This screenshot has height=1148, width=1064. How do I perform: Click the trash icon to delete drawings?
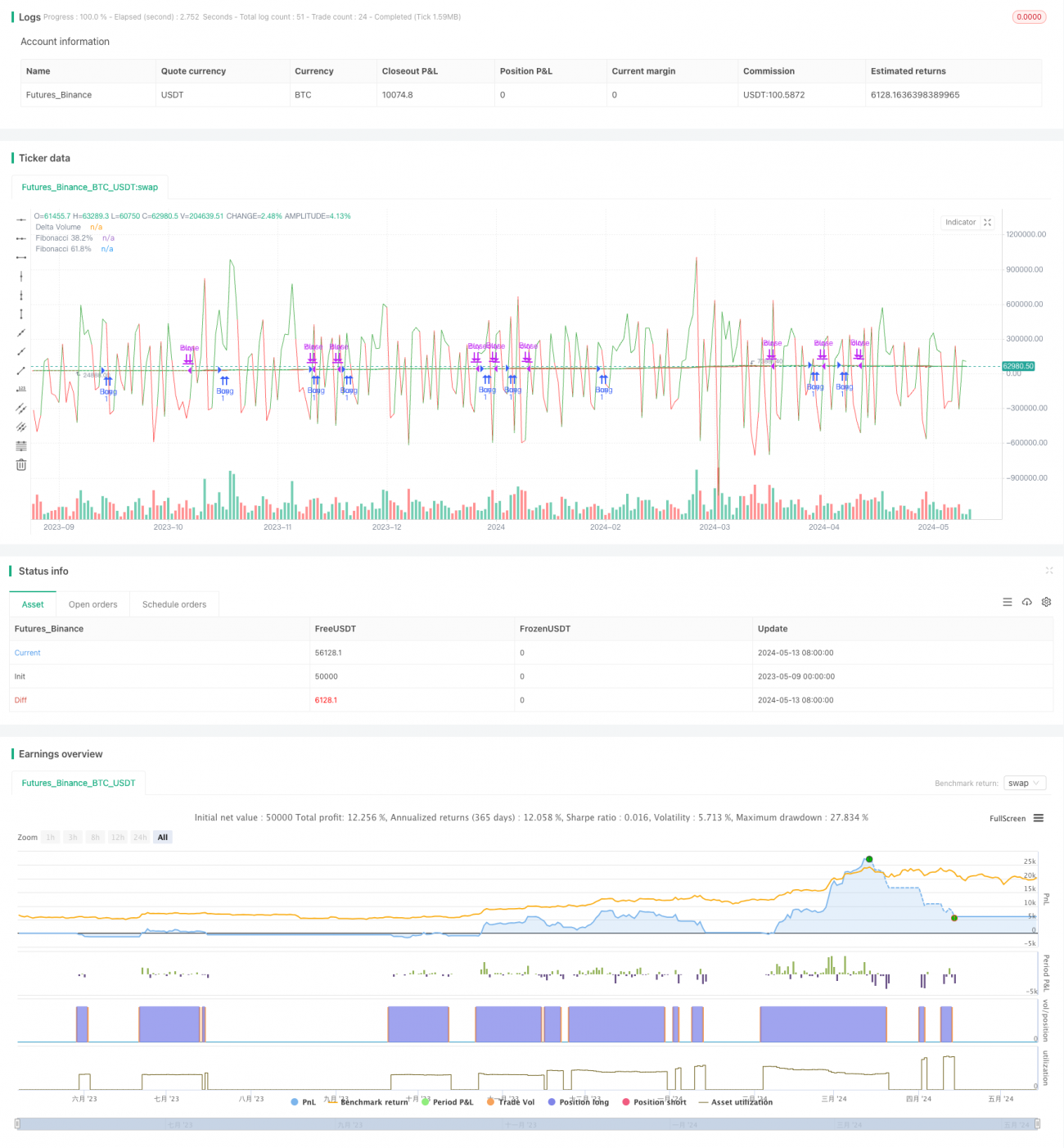click(21, 464)
